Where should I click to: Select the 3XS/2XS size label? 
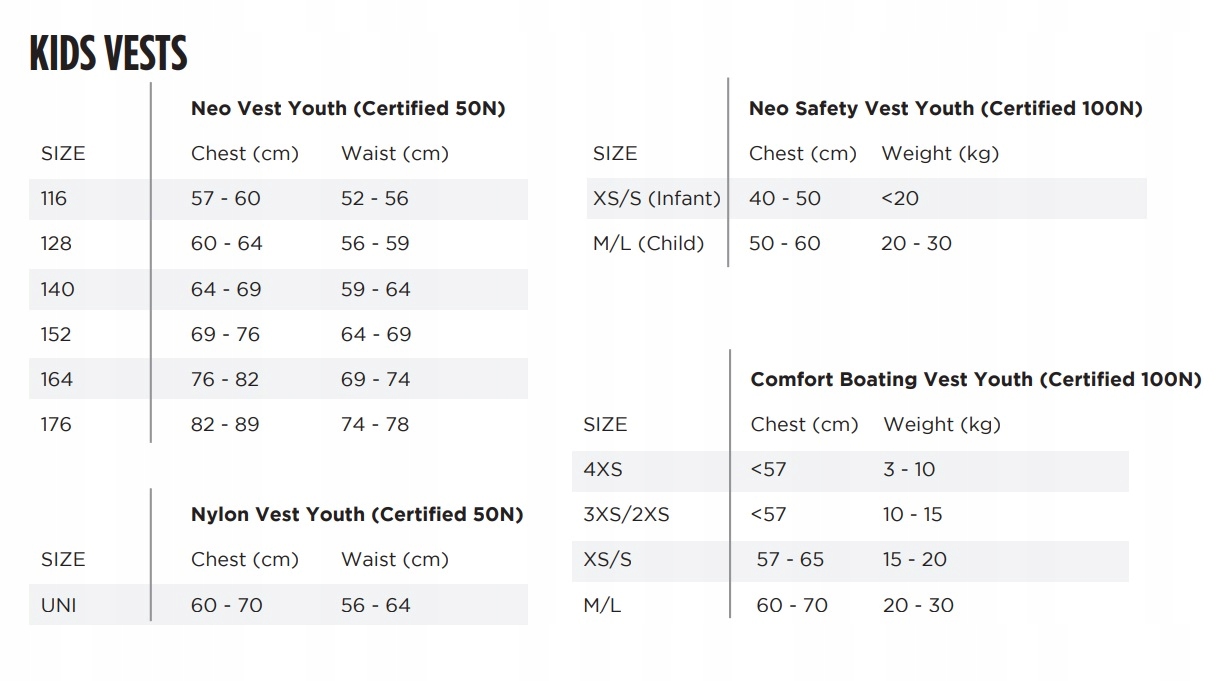tap(626, 514)
